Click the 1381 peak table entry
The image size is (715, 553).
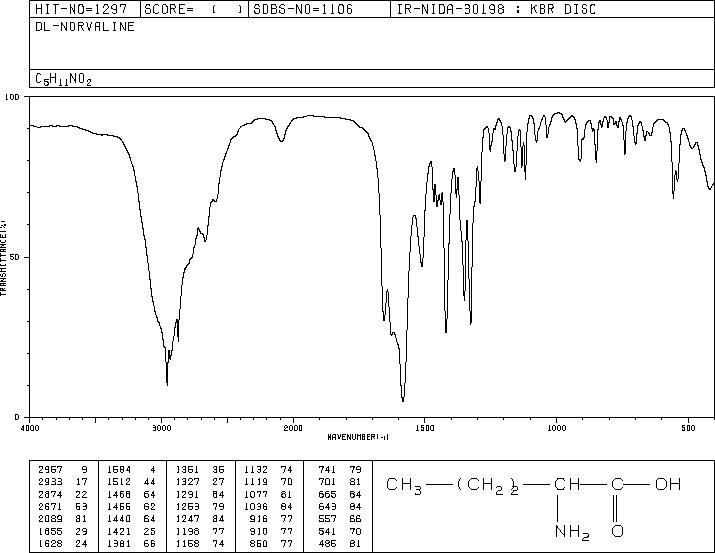(x=119, y=543)
